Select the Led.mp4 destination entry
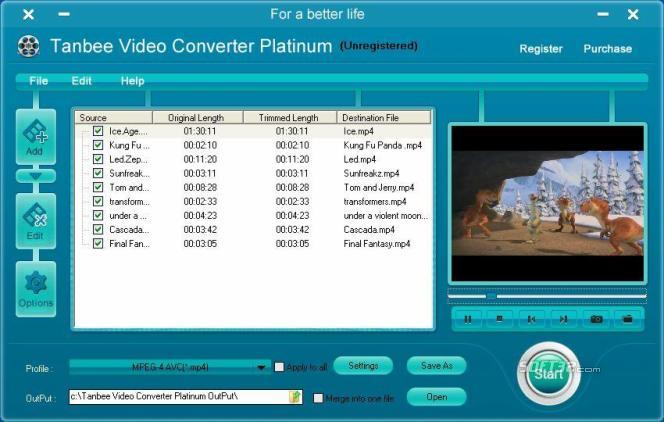 (x=360, y=160)
